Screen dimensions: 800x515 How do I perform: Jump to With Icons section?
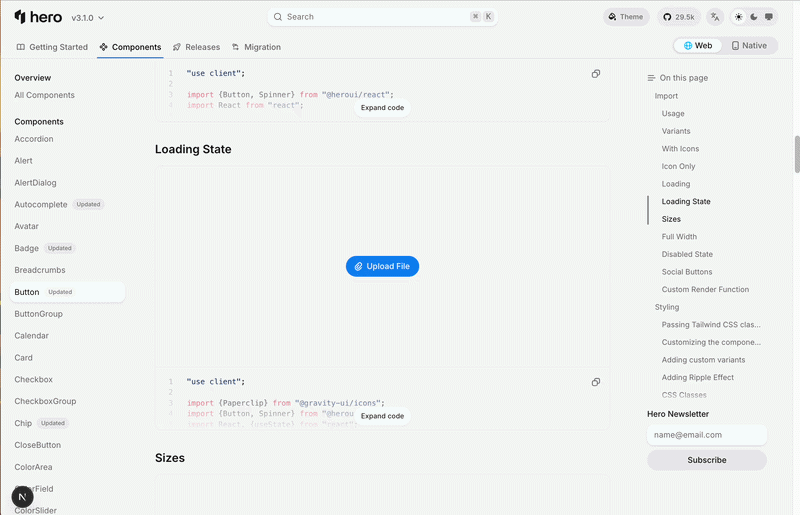click(x=680, y=149)
